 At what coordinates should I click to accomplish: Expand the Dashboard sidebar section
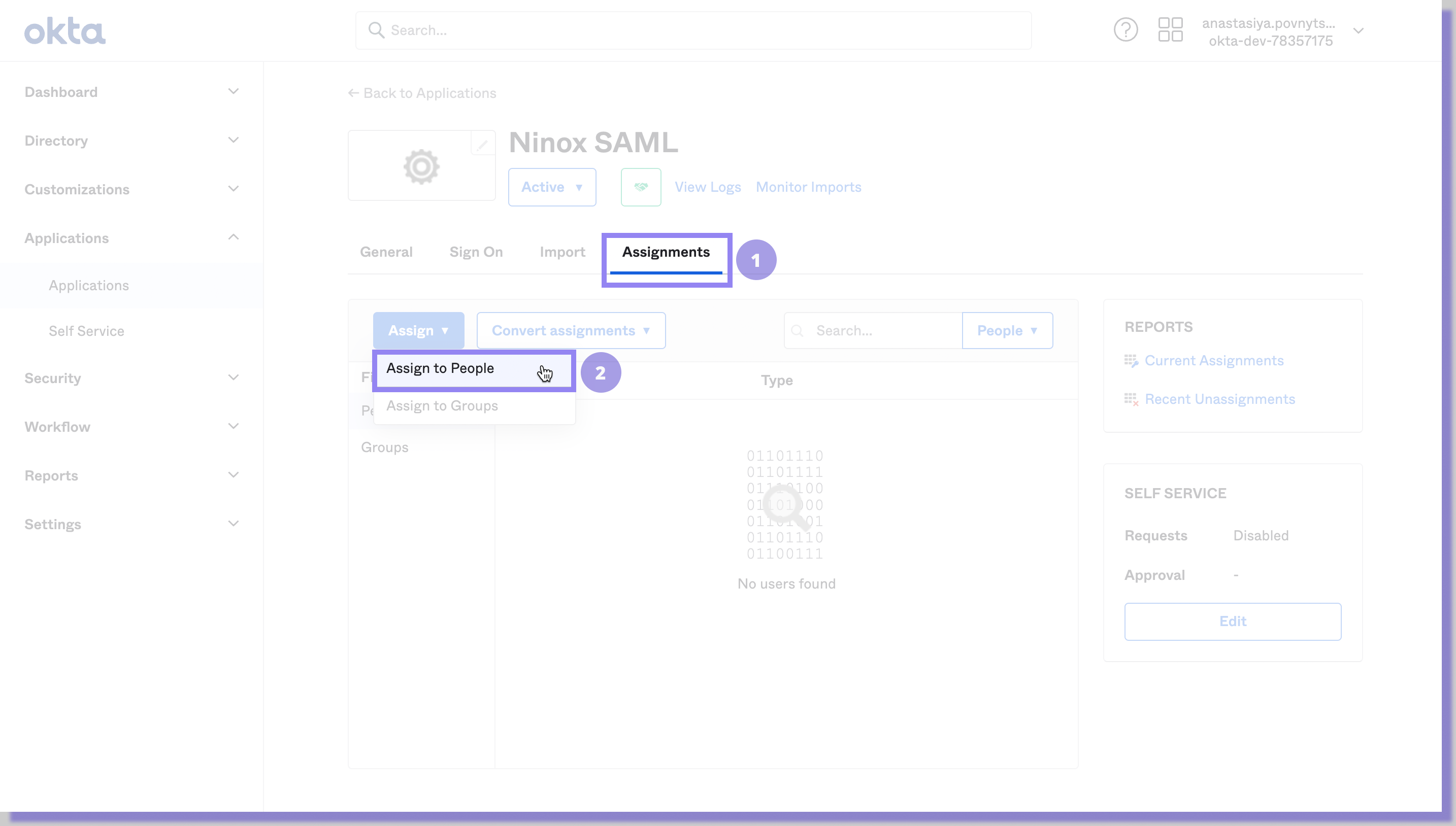pos(234,91)
